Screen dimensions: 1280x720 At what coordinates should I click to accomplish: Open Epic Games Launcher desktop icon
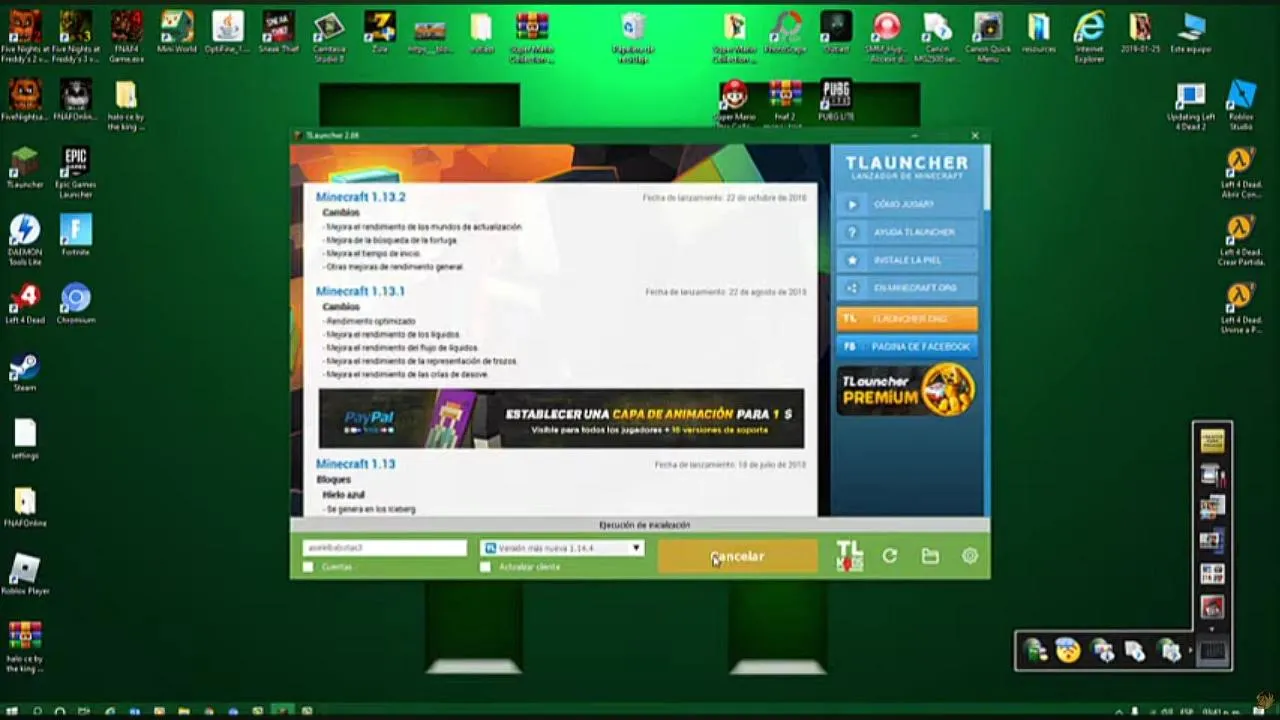click(x=75, y=161)
